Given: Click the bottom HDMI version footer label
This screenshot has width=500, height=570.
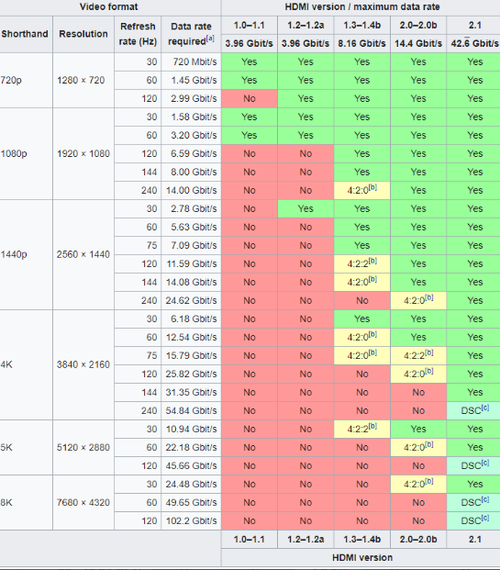Looking at the screenshot, I should click(x=362, y=558).
